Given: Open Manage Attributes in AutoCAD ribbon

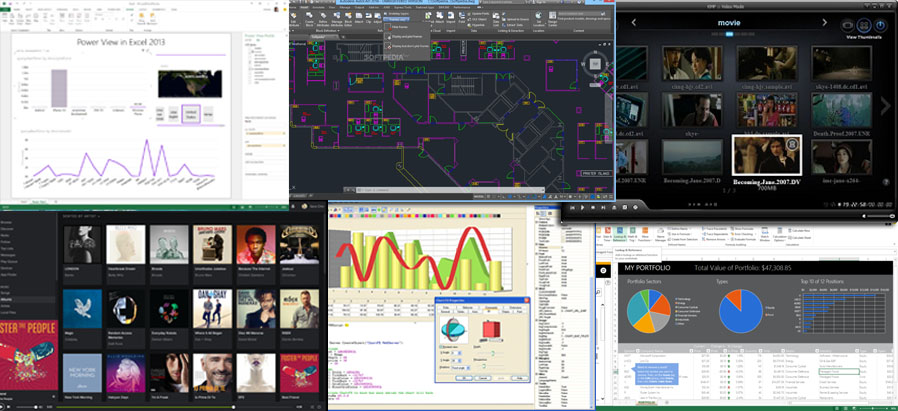Looking at the screenshot, I should click(x=337, y=19).
